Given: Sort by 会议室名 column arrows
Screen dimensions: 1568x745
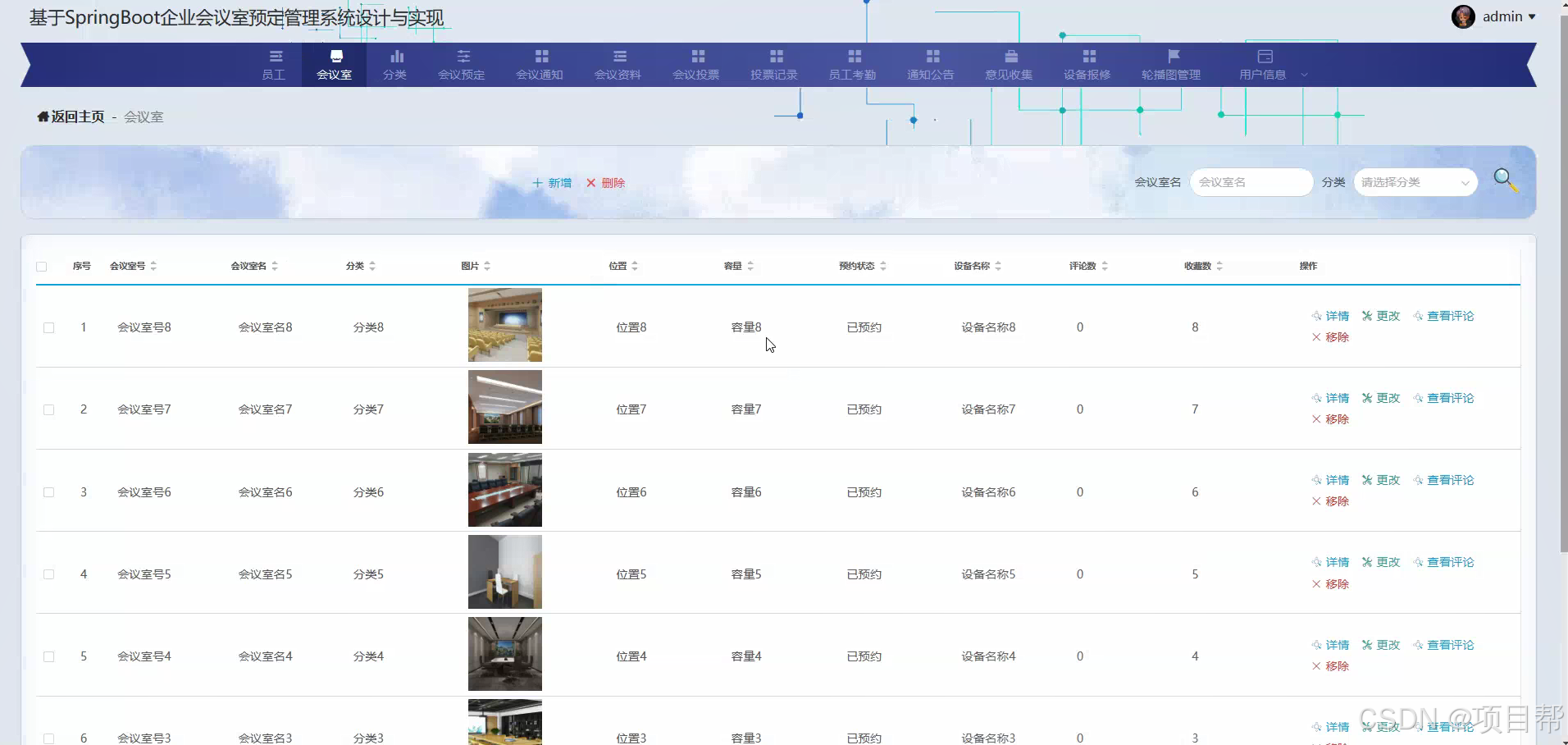Looking at the screenshot, I should [x=275, y=266].
